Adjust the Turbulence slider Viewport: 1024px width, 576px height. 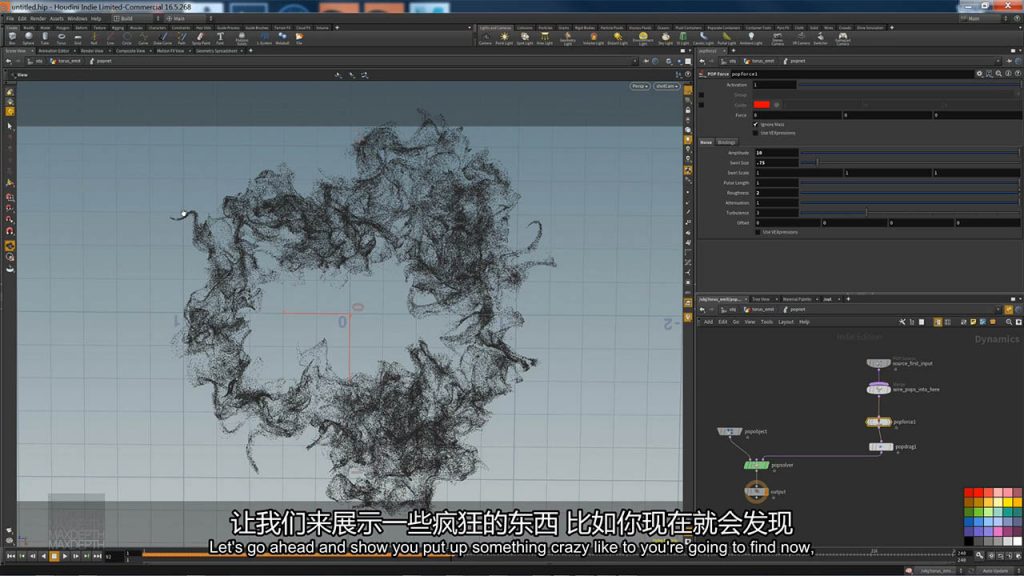[x=909, y=212]
